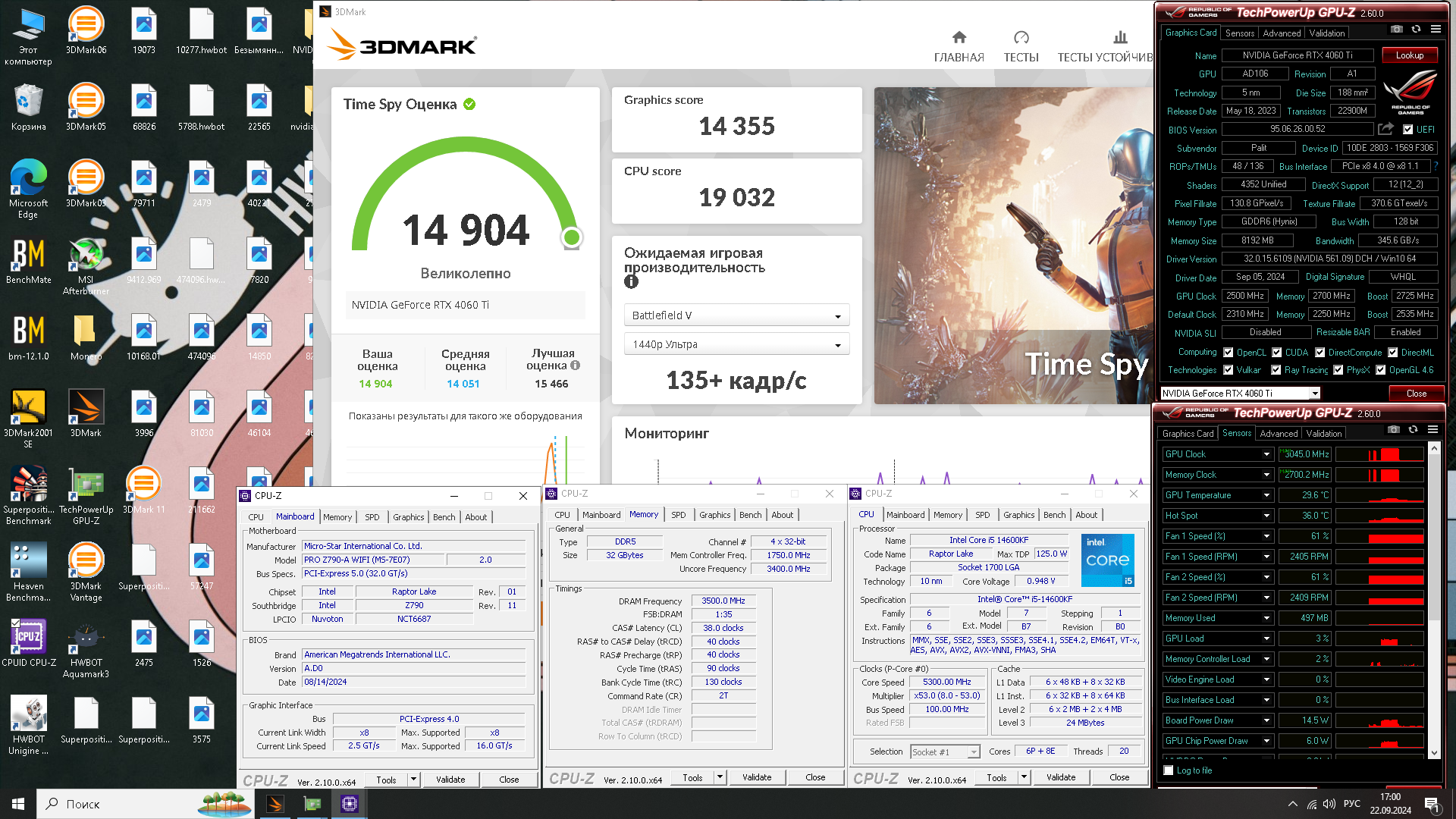
Task: Open Windows Start menu
Action: [x=18, y=804]
